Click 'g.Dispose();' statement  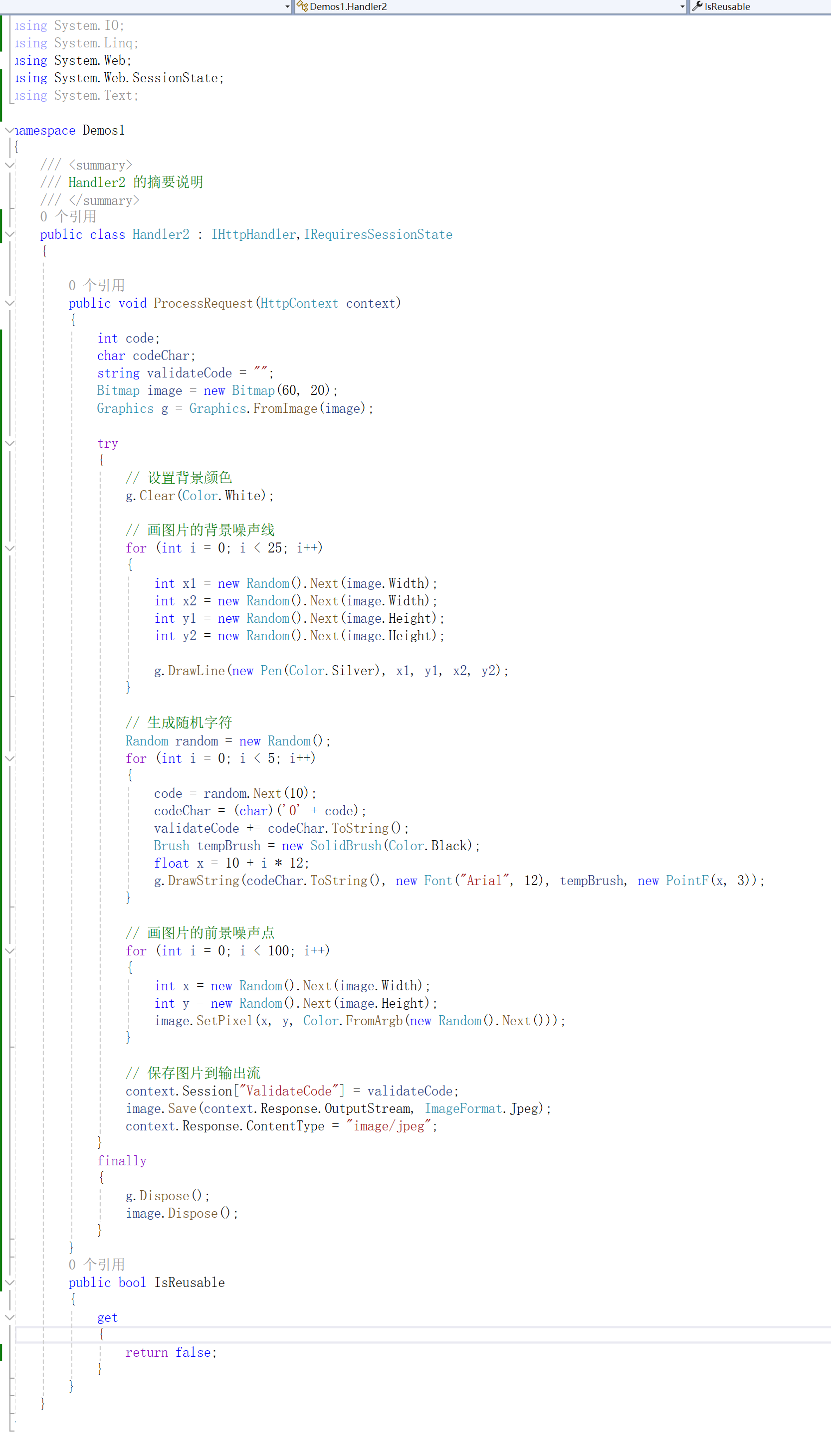168,1196
